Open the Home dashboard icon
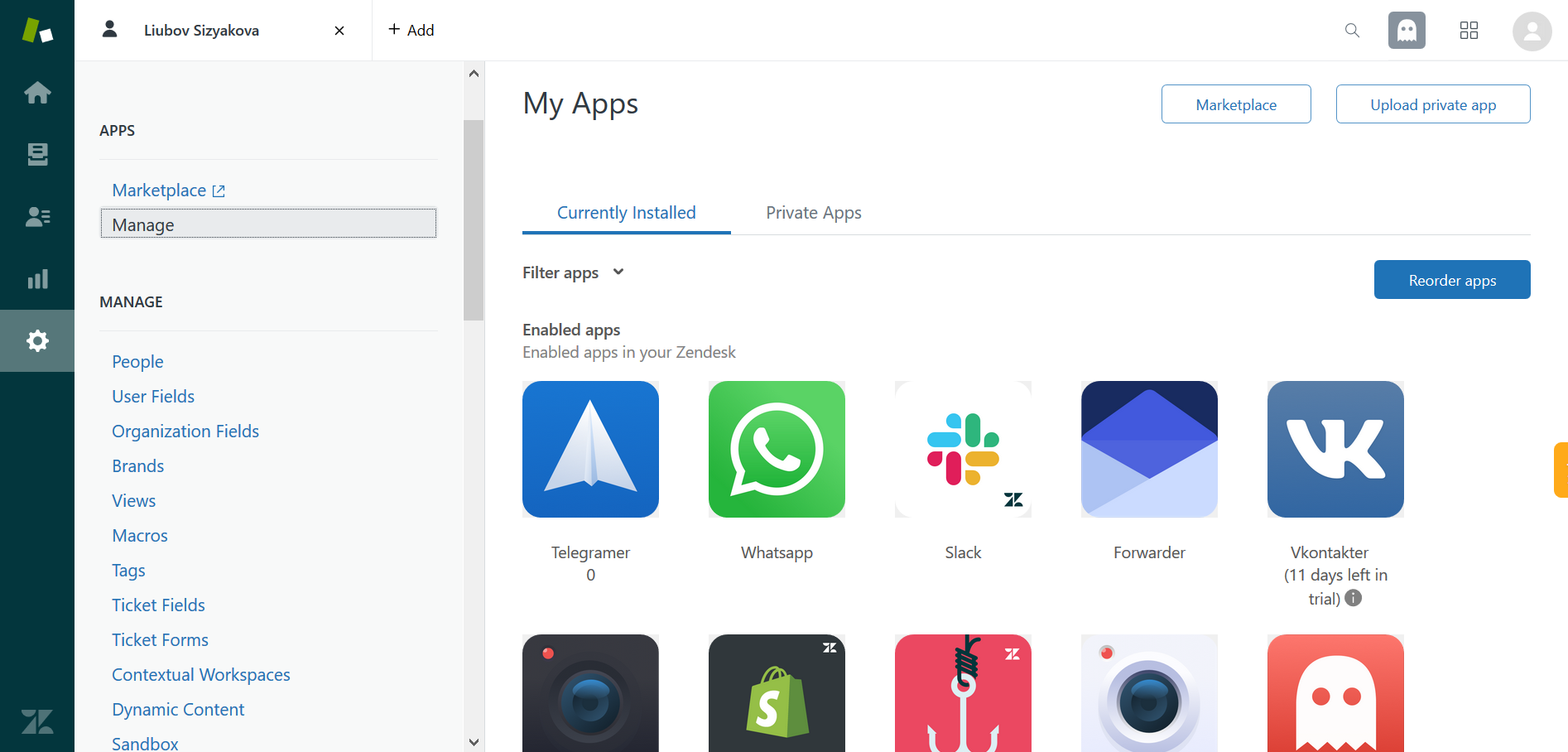Viewport: 1568px width, 752px height. (37, 92)
